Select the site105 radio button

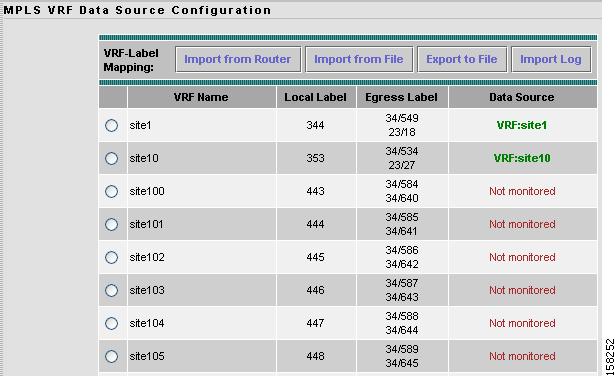point(111,356)
